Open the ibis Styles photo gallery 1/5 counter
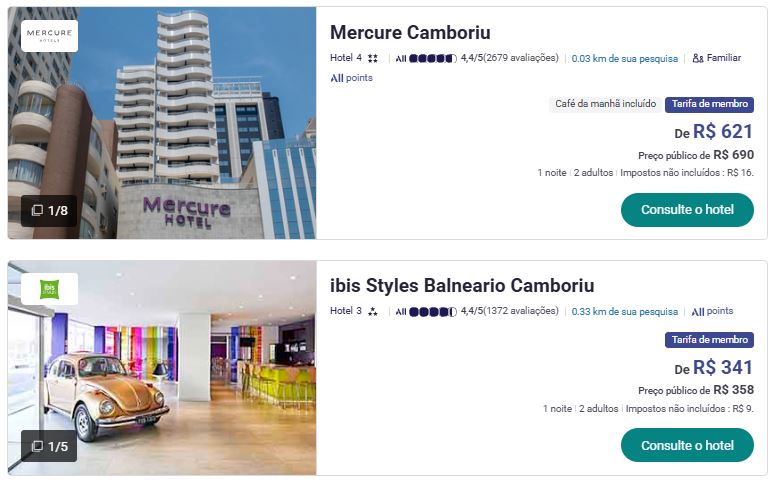This screenshot has height=486, width=773. (x=49, y=446)
